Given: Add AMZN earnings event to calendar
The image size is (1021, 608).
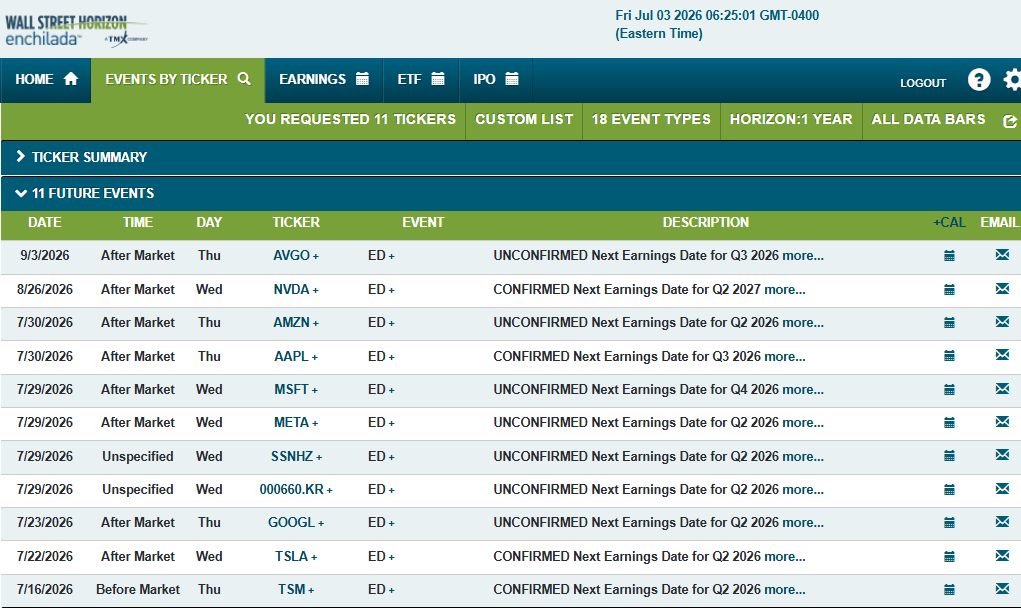Looking at the screenshot, I should 949,323.
